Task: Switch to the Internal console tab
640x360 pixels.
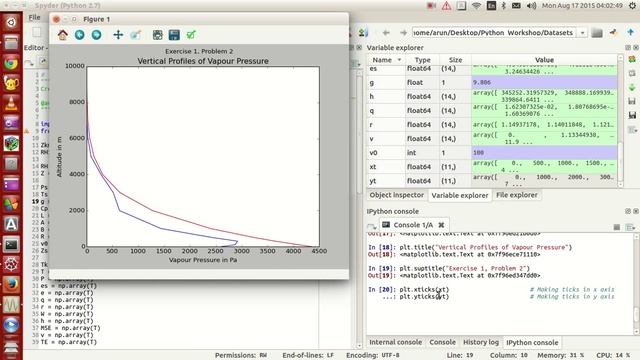Action: click(x=395, y=342)
